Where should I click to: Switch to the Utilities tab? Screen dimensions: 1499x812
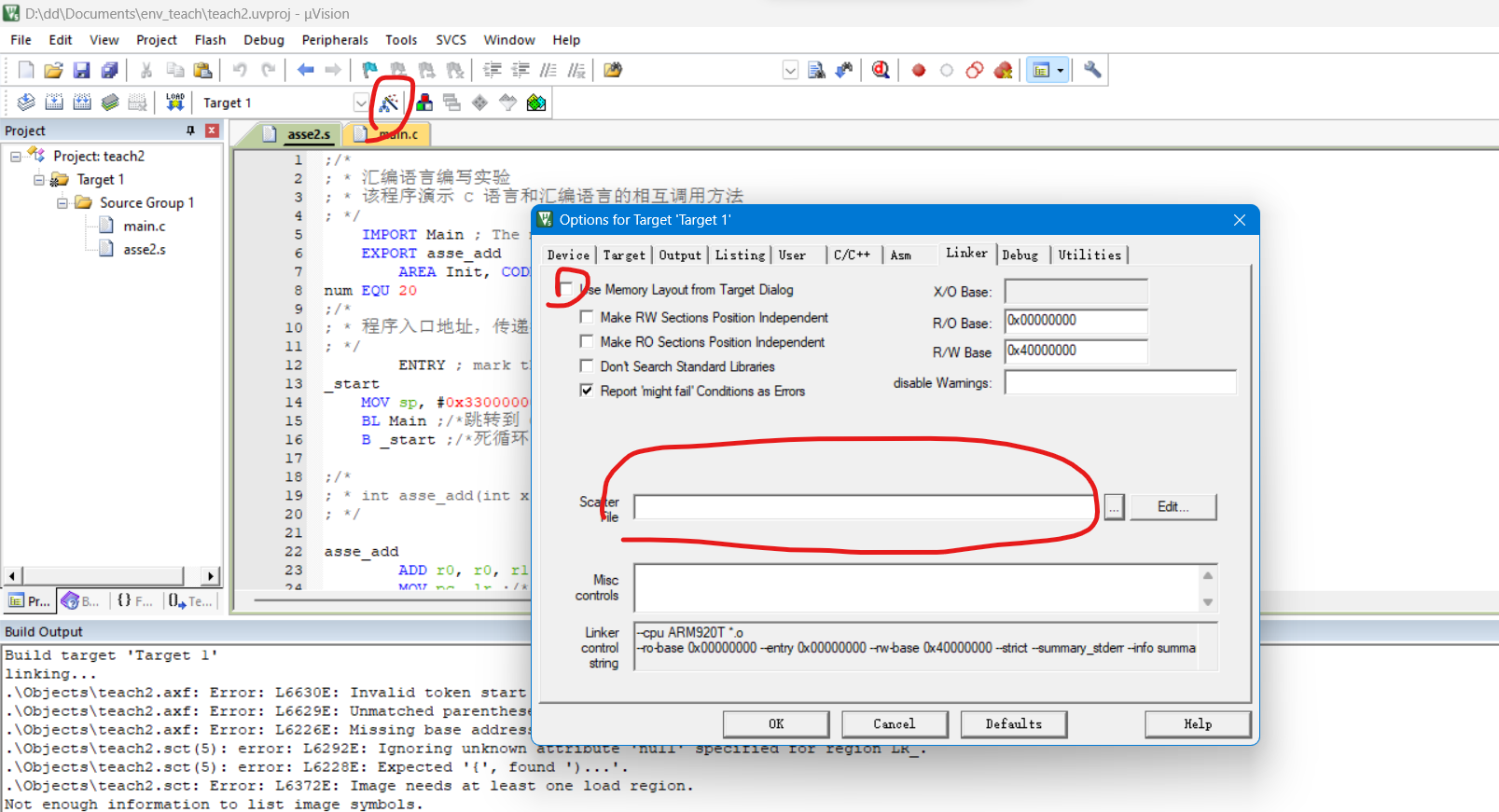(x=1090, y=255)
